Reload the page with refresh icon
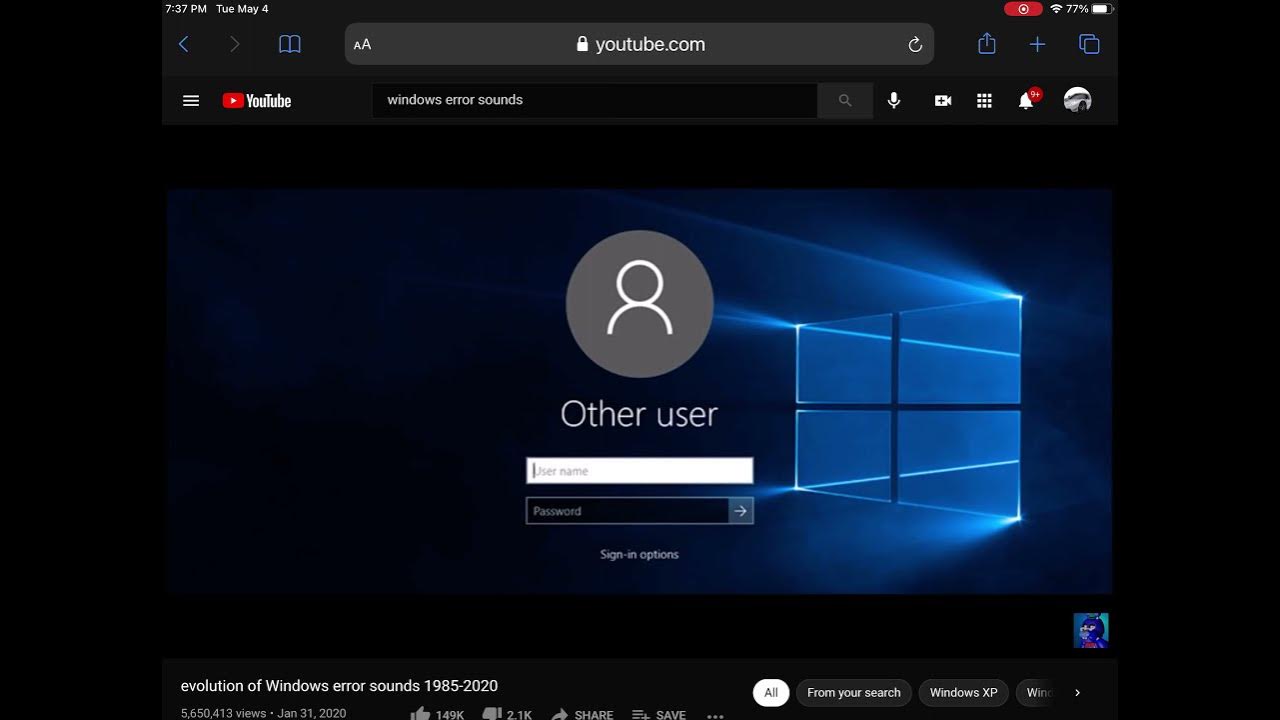The image size is (1280, 720). click(914, 44)
